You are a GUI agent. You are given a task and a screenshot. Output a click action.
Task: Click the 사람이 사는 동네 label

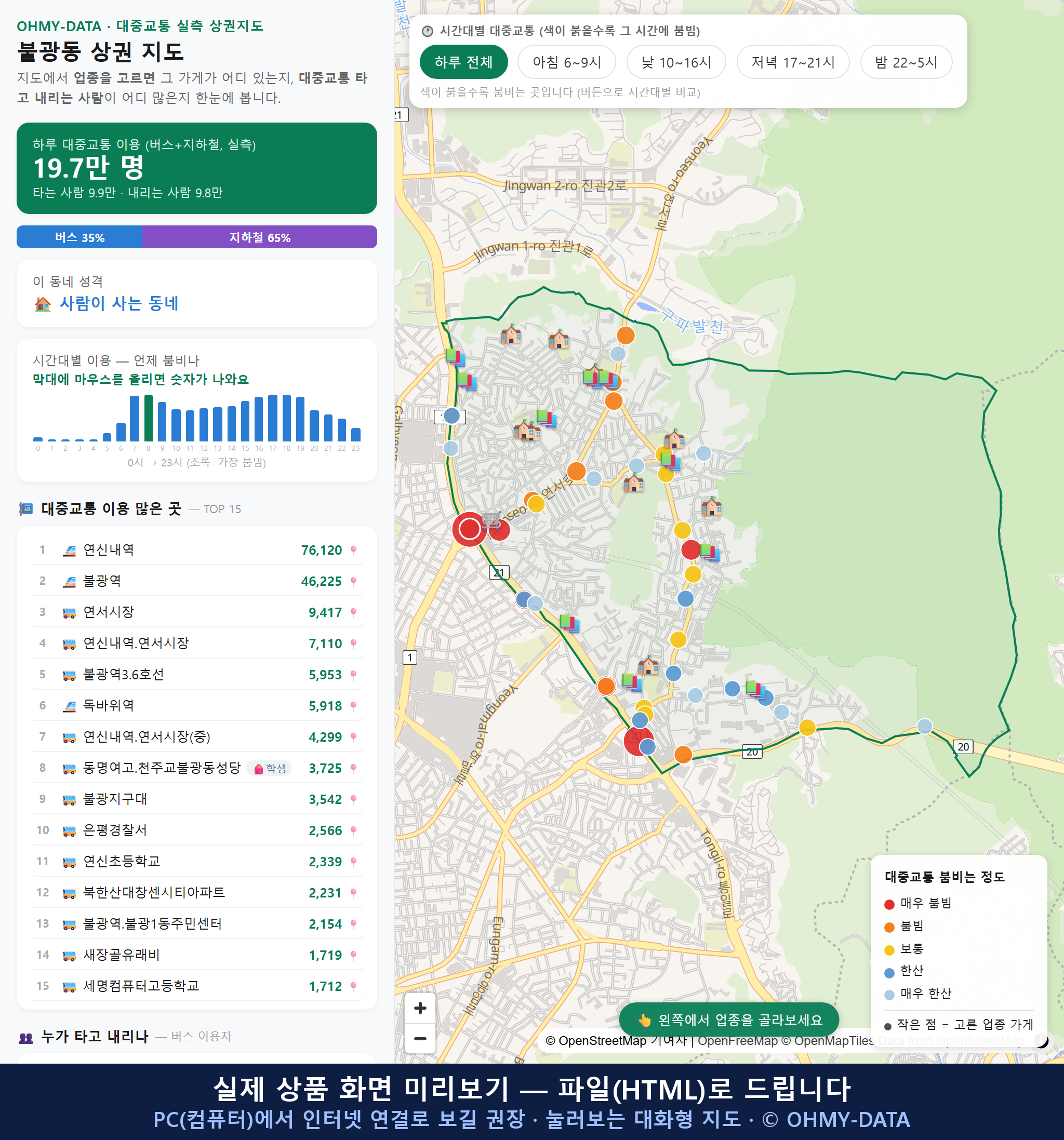coord(119,303)
